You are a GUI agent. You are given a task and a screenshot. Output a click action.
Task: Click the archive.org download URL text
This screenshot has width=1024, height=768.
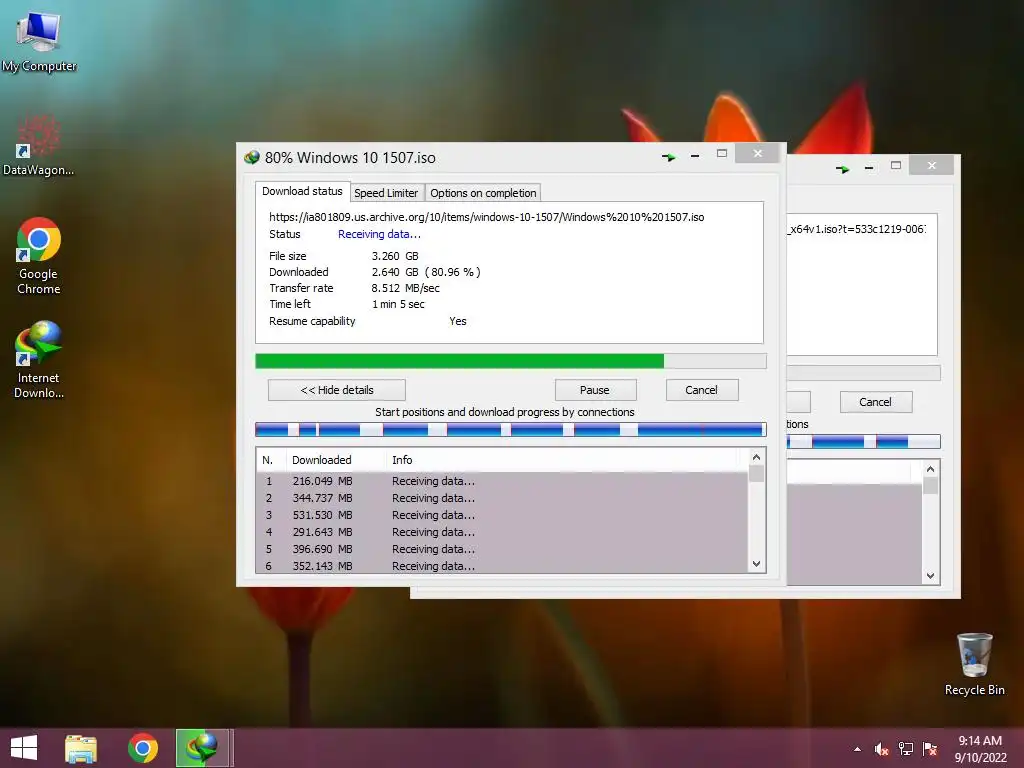pos(487,217)
